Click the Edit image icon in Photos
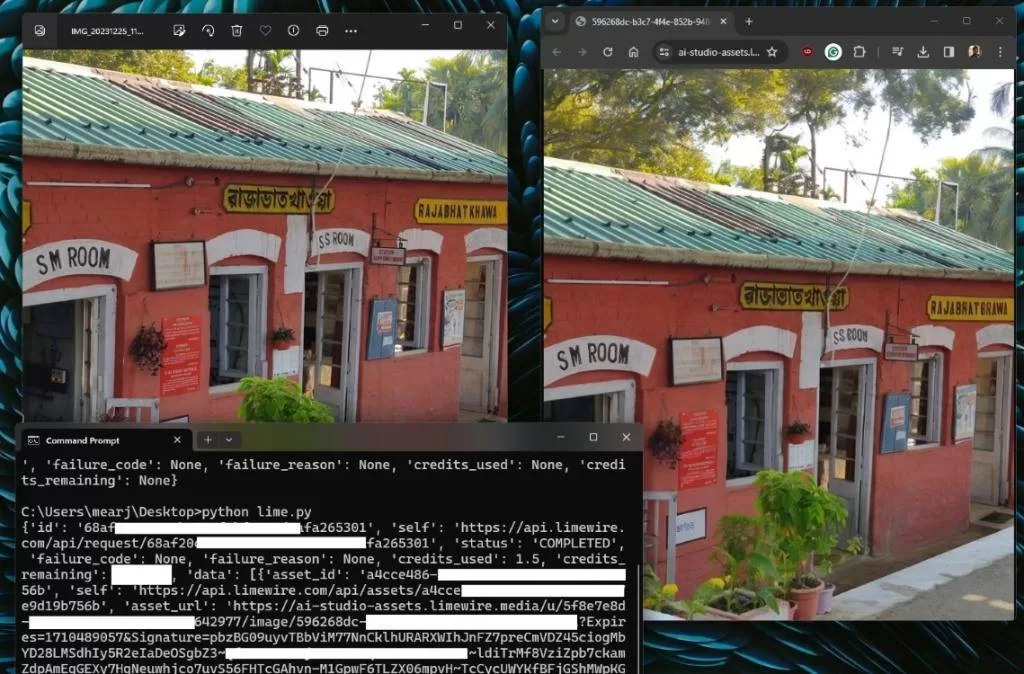The height and width of the screenshot is (674, 1024). [x=179, y=31]
